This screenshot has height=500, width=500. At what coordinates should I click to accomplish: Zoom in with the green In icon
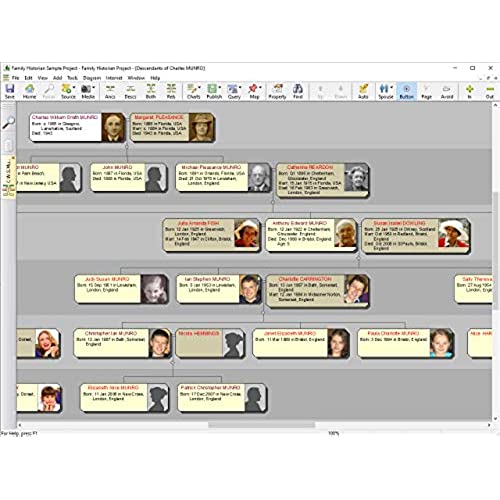click(469, 91)
